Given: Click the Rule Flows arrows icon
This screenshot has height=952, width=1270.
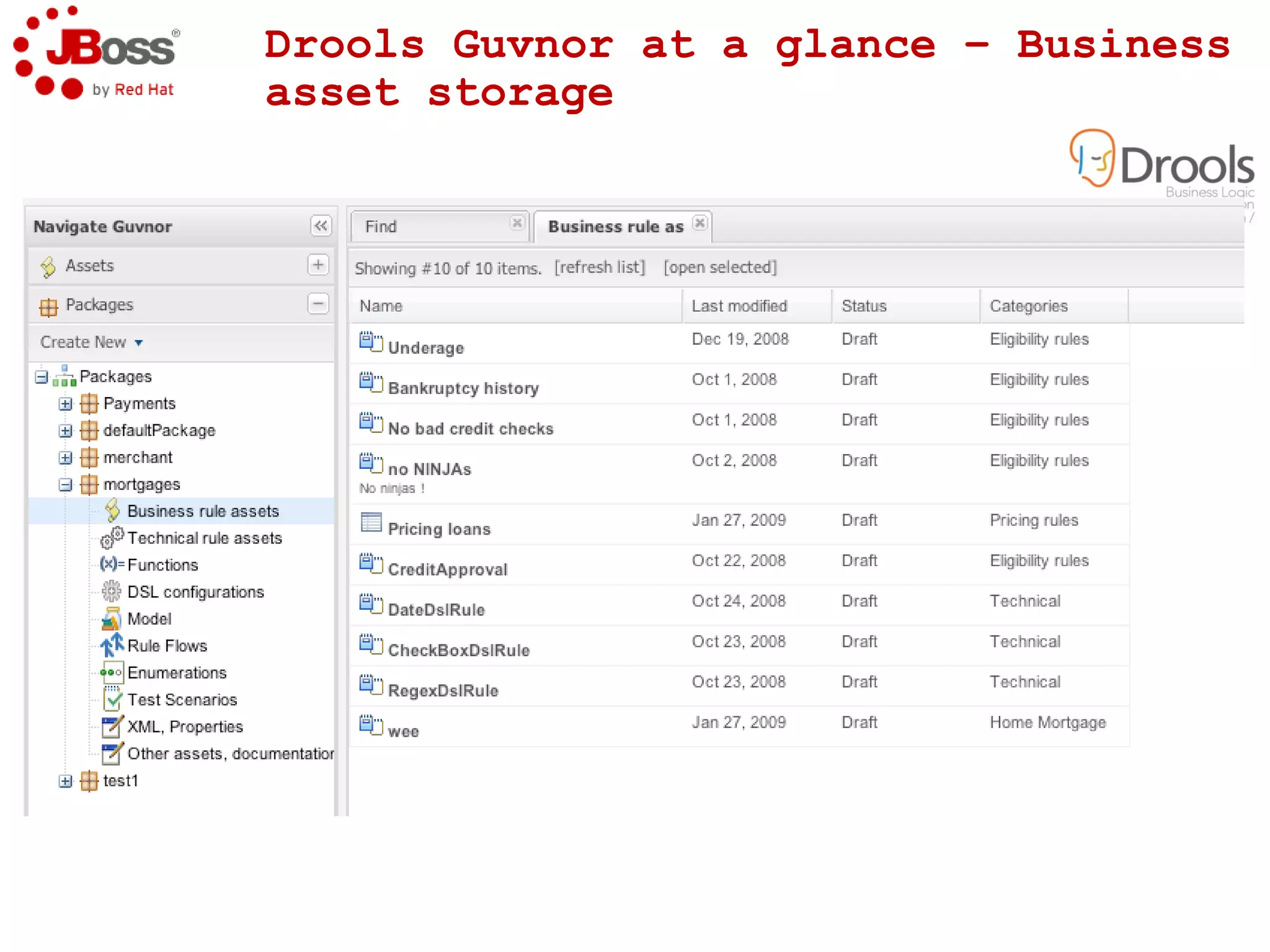Looking at the screenshot, I should click(112, 645).
